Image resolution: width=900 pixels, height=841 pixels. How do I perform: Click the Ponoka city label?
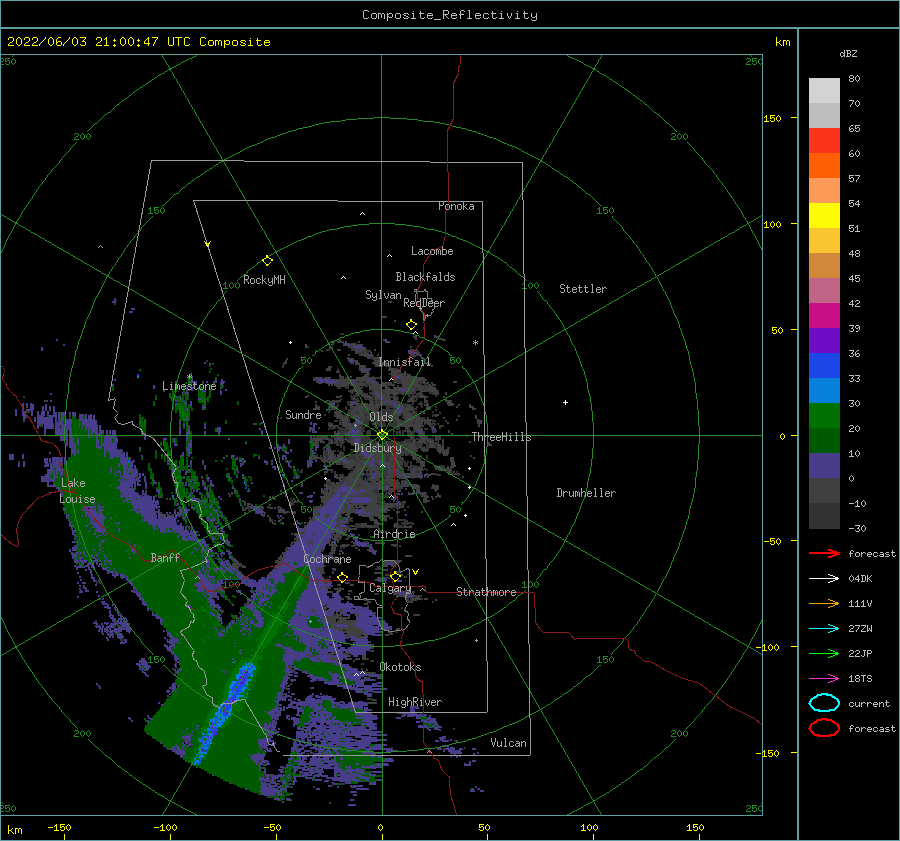[x=456, y=206]
